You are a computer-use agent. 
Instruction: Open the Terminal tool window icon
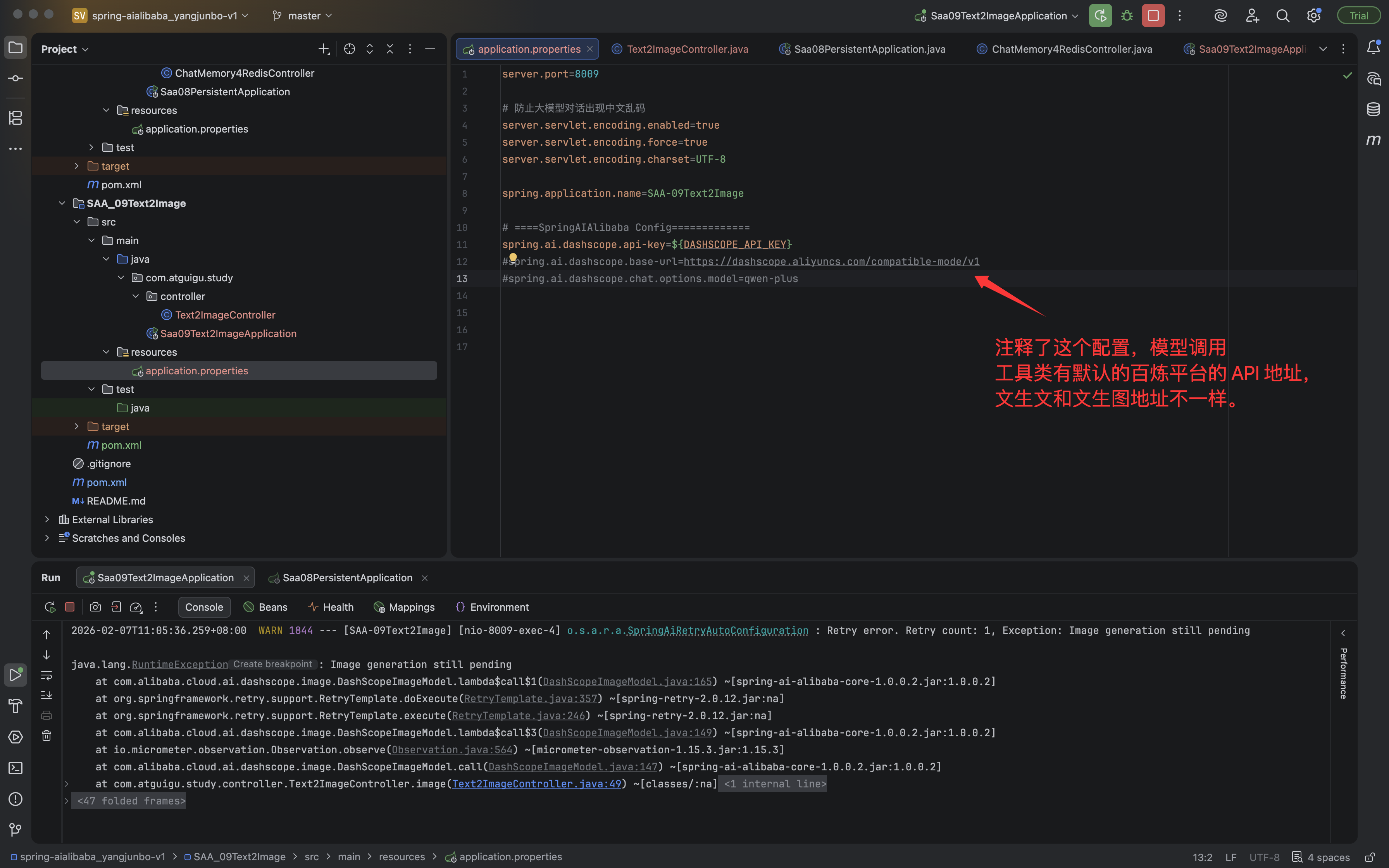(x=16, y=768)
